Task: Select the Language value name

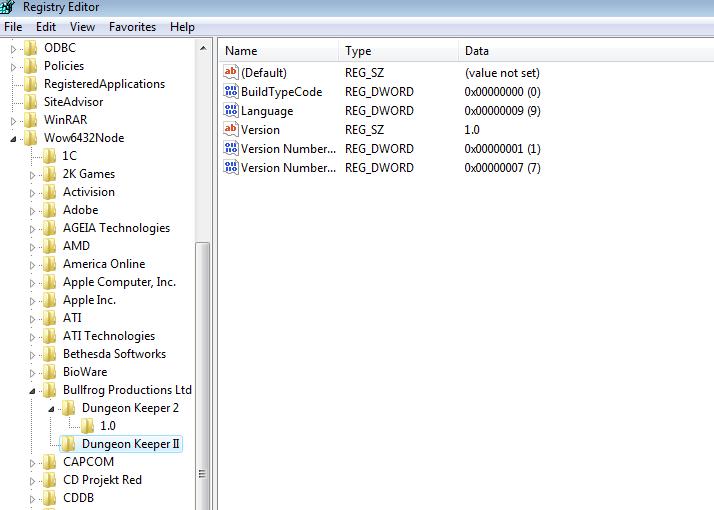Action: [x=267, y=111]
